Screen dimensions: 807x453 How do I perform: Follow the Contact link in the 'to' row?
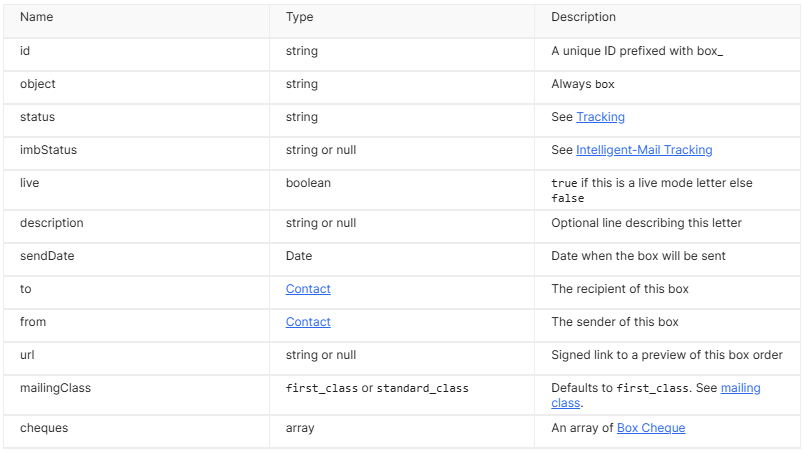308,289
